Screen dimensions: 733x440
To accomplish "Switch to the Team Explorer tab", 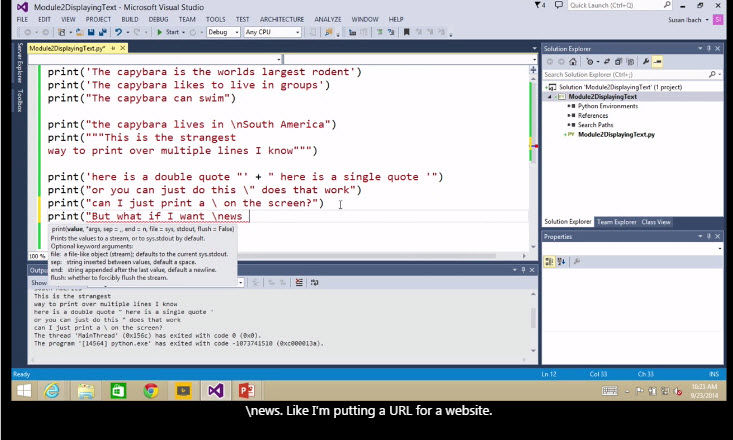I will click(617, 222).
